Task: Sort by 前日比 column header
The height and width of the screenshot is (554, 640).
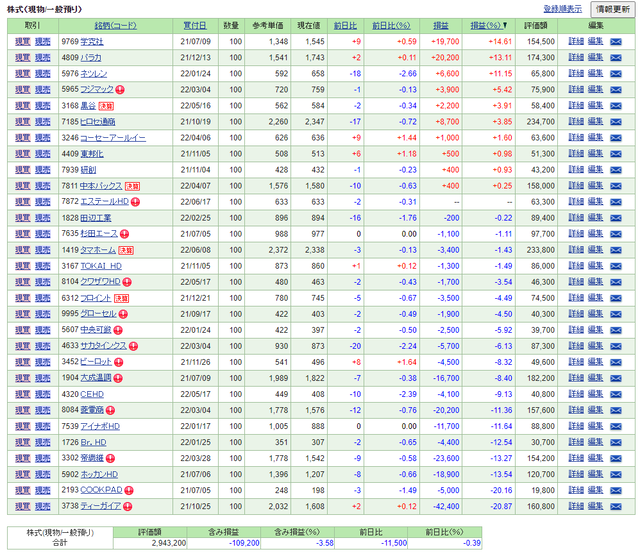Action: [x=345, y=26]
